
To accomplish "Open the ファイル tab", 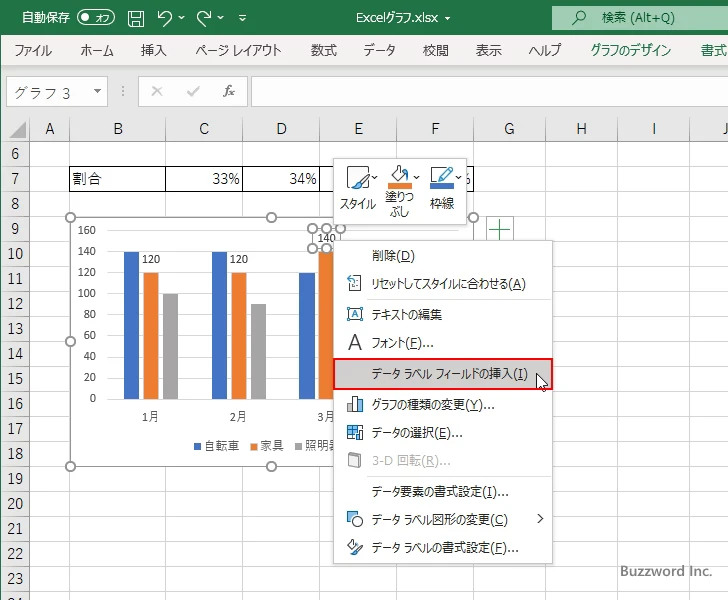I will point(33,50).
